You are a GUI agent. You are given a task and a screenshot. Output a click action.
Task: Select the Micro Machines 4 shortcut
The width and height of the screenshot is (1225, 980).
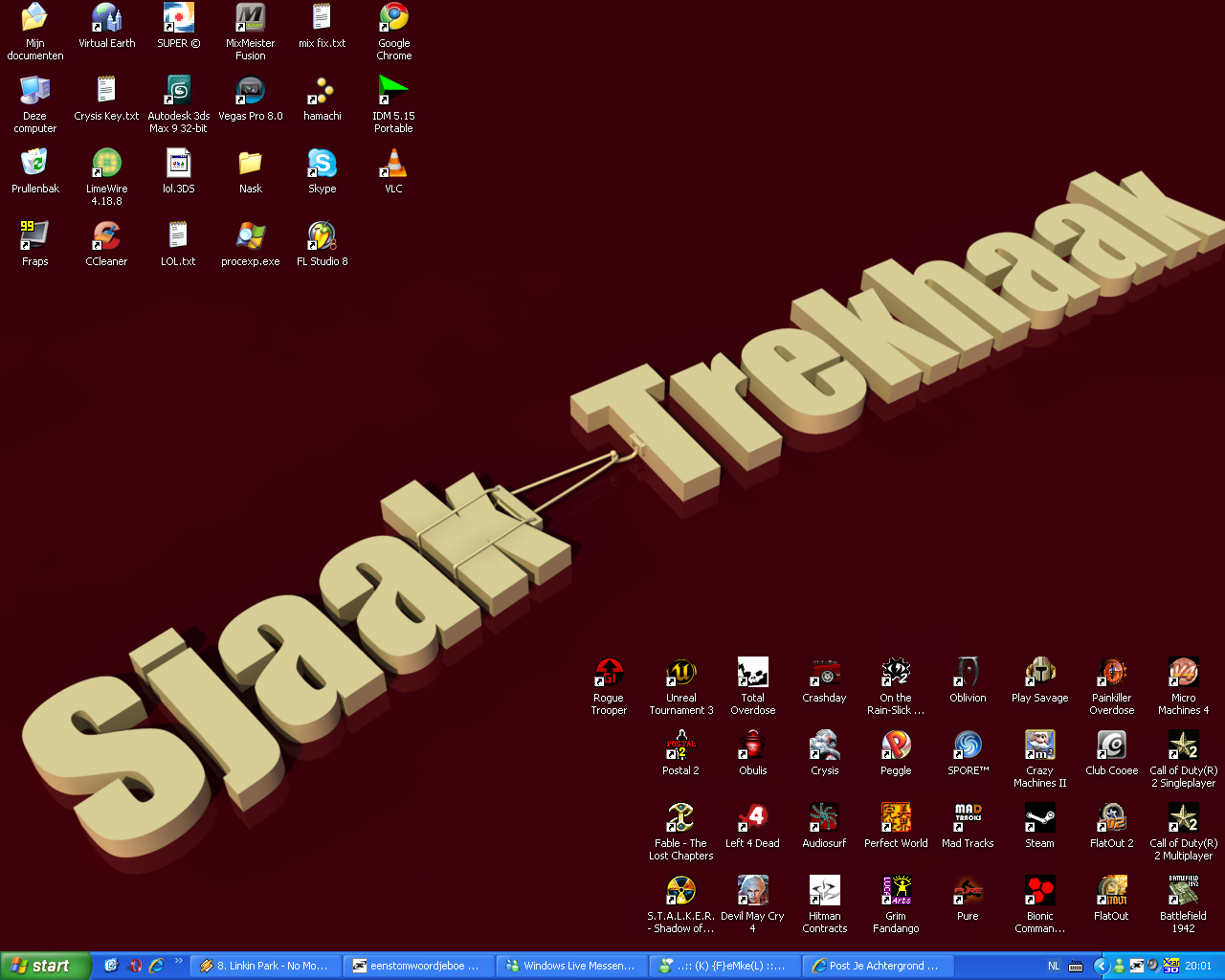point(1184,672)
